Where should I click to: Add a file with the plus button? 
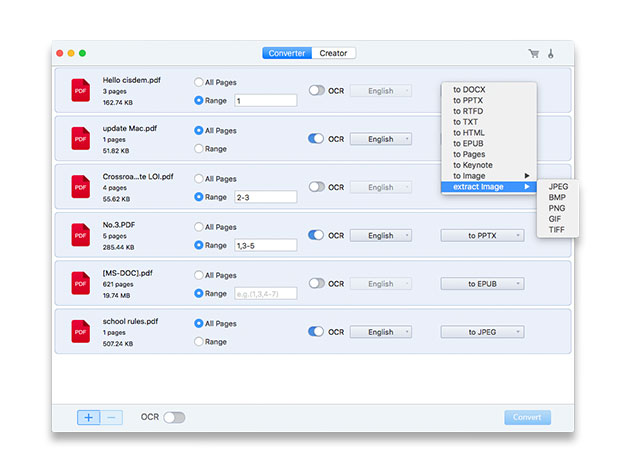point(88,418)
